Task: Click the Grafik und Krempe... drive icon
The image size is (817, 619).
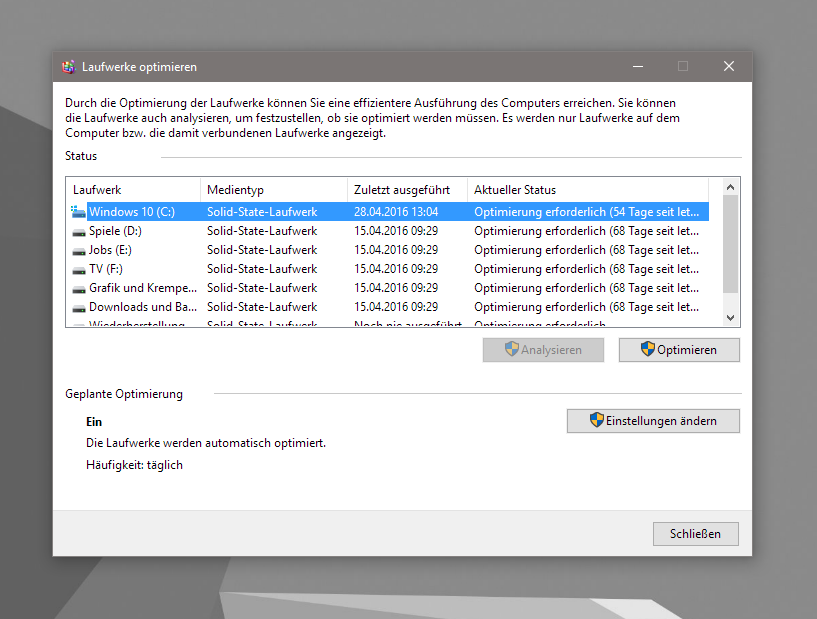Action: pyautogui.click(x=79, y=289)
